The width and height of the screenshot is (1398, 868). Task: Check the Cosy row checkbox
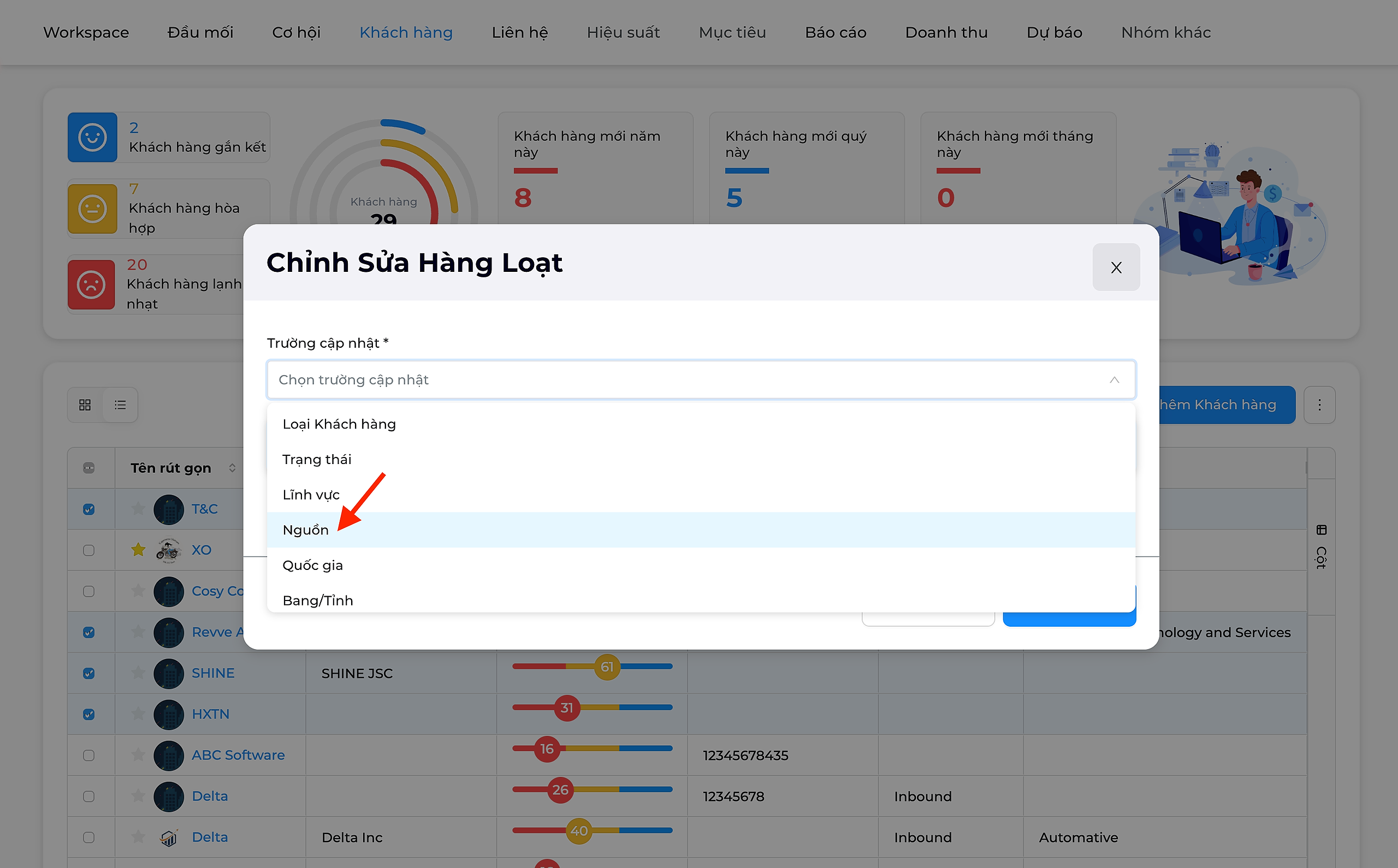pyautogui.click(x=88, y=591)
